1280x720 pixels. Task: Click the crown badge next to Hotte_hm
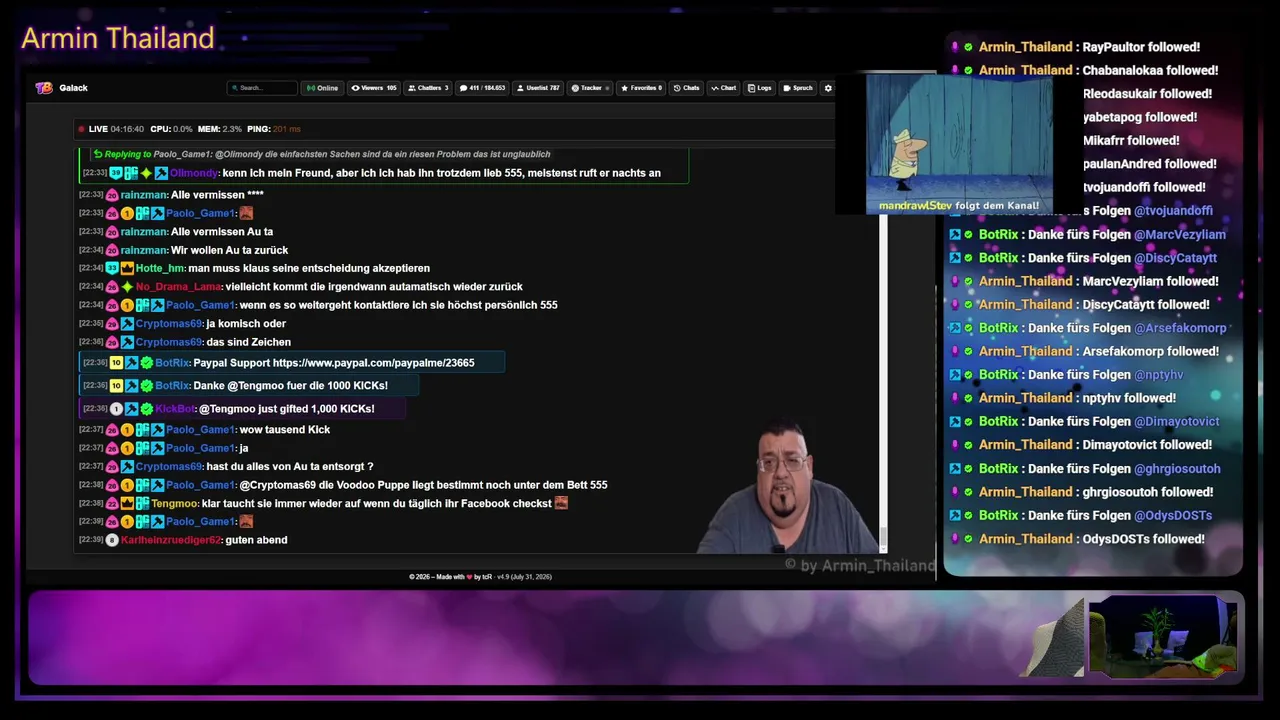click(127, 268)
